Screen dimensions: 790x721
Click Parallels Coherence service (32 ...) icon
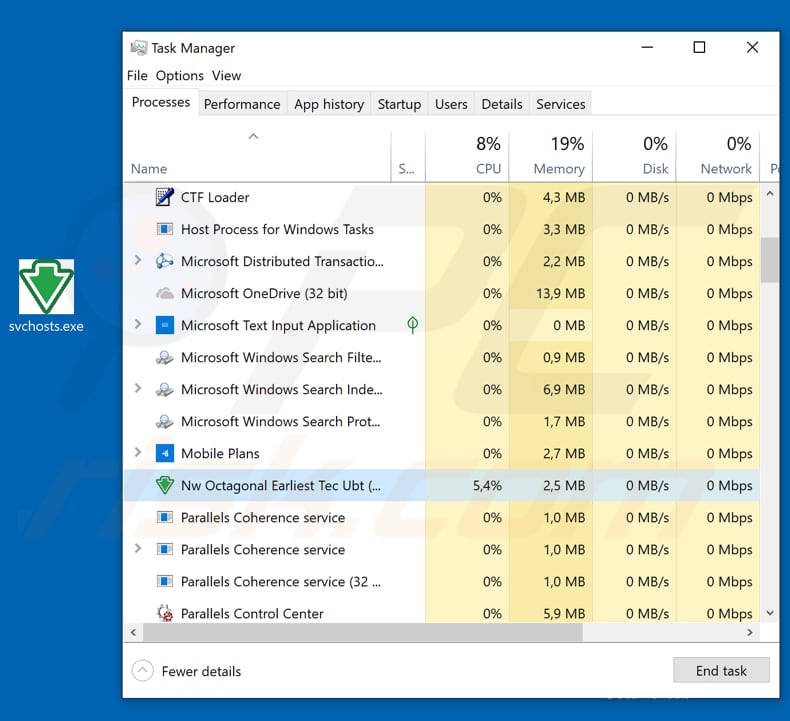[x=165, y=581]
